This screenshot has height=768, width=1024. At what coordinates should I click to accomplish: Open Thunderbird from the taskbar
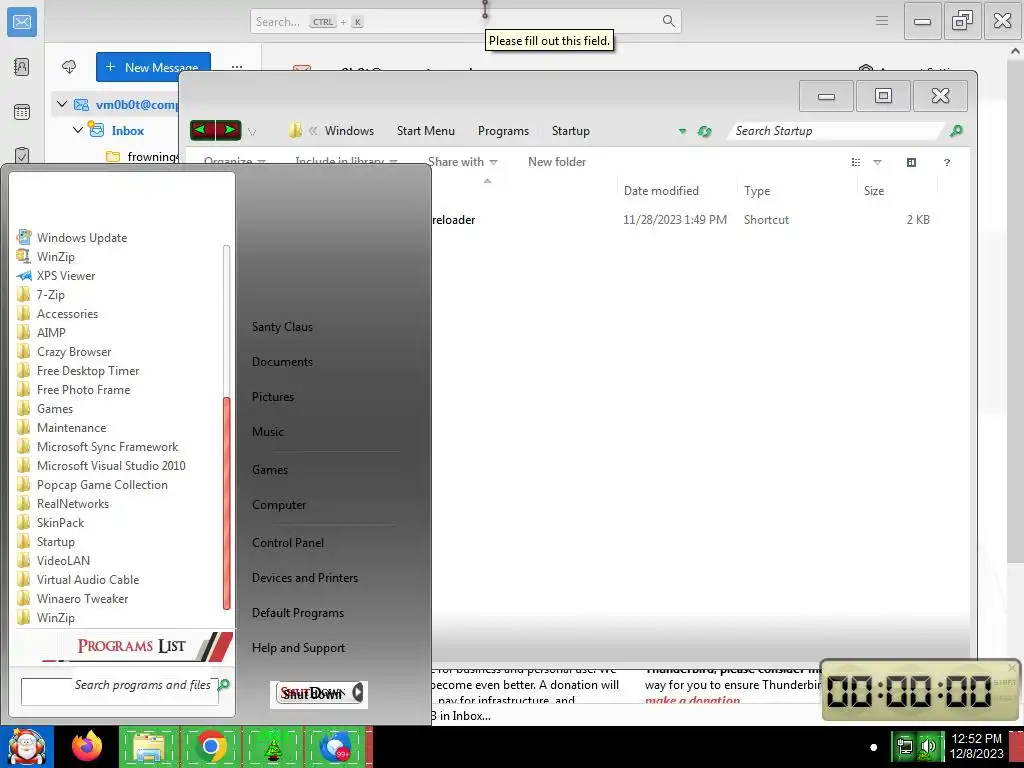[x=335, y=746]
